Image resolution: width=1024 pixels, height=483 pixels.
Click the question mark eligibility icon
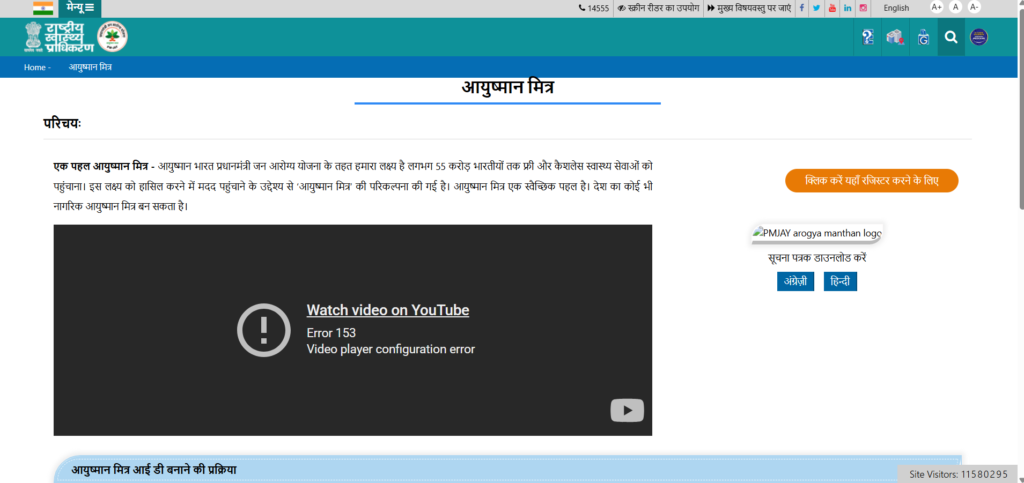(x=868, y=37)
